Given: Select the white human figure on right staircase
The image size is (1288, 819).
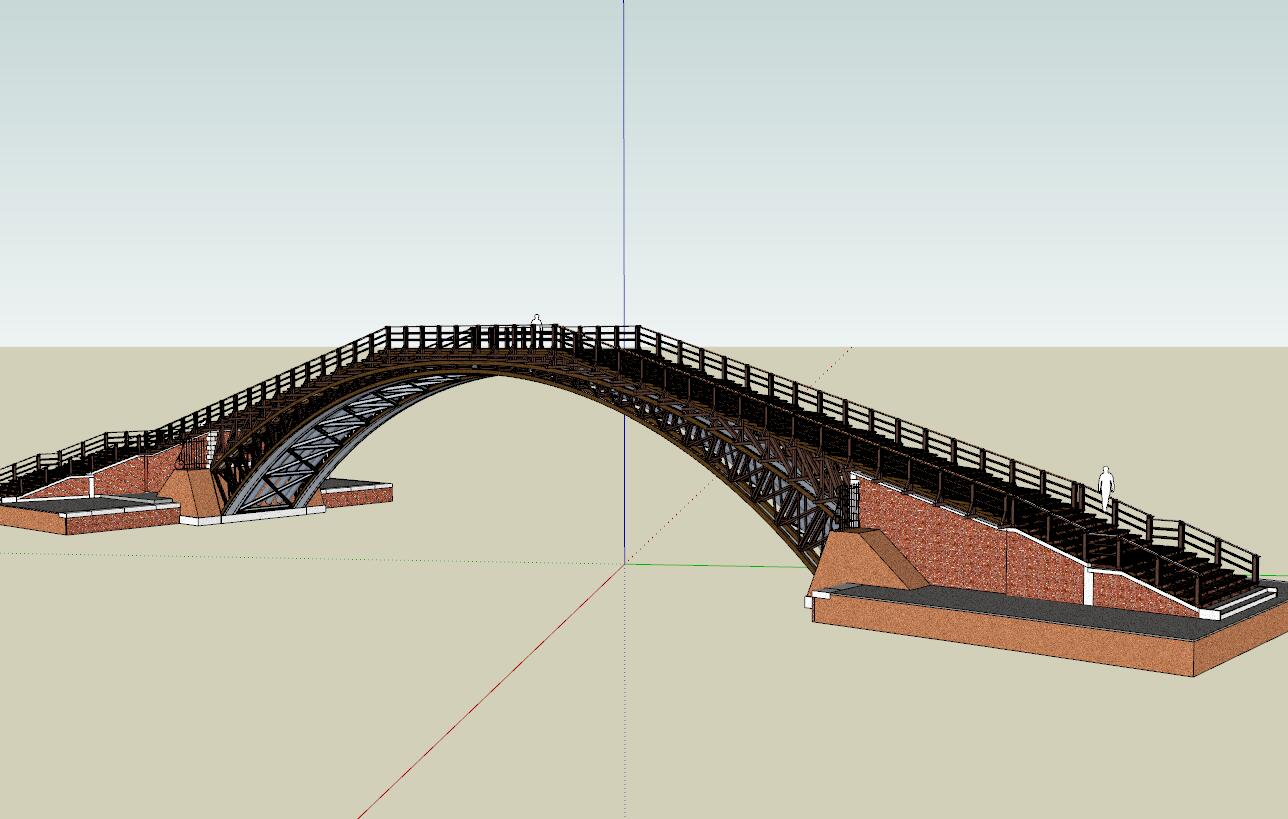Looking at the screenshot, I should coord(1105,489).
